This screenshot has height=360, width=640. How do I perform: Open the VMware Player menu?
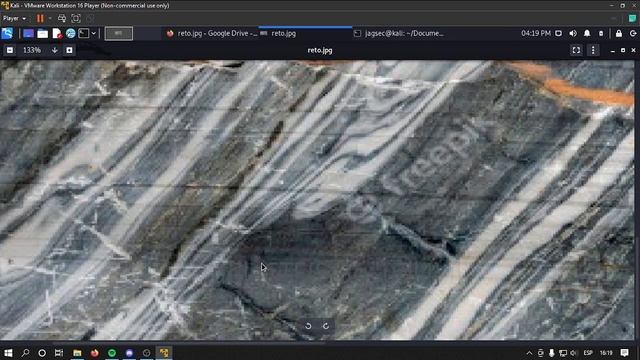tap(14, 18)
